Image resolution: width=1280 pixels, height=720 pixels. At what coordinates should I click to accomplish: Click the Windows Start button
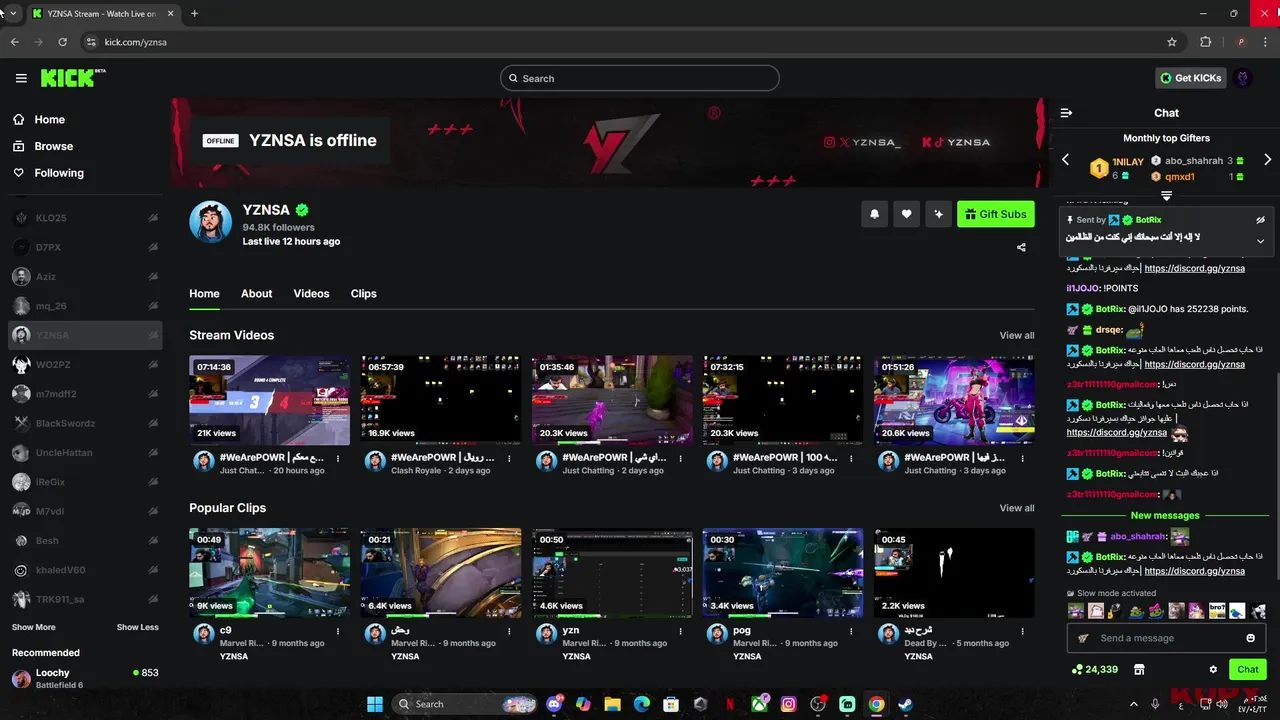374,704
